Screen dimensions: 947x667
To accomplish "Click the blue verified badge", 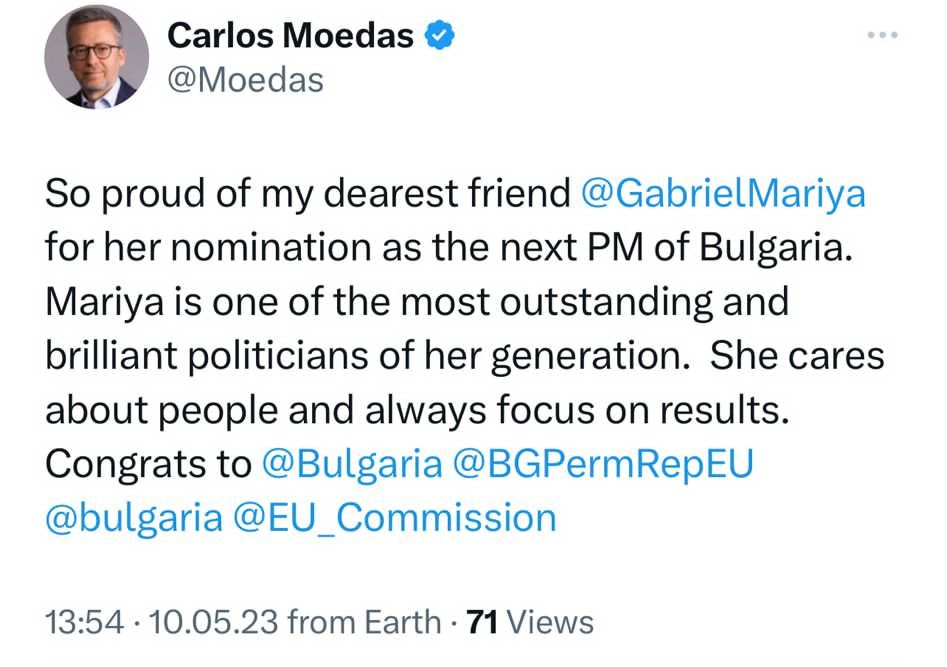I will [439, 37].
